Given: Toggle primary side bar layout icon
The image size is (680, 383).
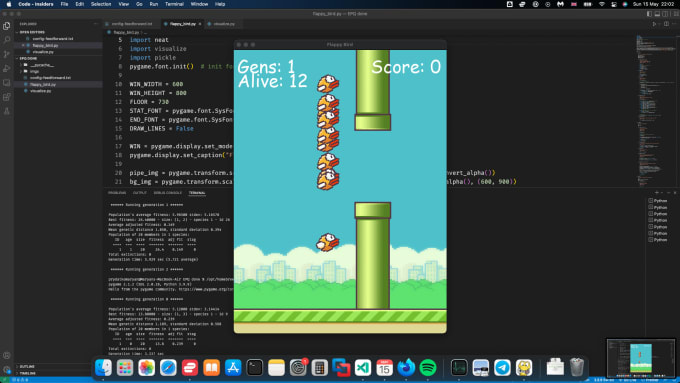Looking at the screenshot, I should pyautogui.click(x=649, y=14).
